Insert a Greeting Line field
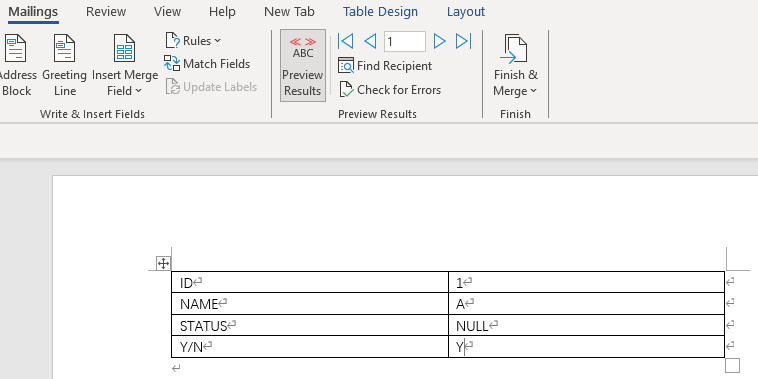Screen dimensions: 758x379 point(64,65)
